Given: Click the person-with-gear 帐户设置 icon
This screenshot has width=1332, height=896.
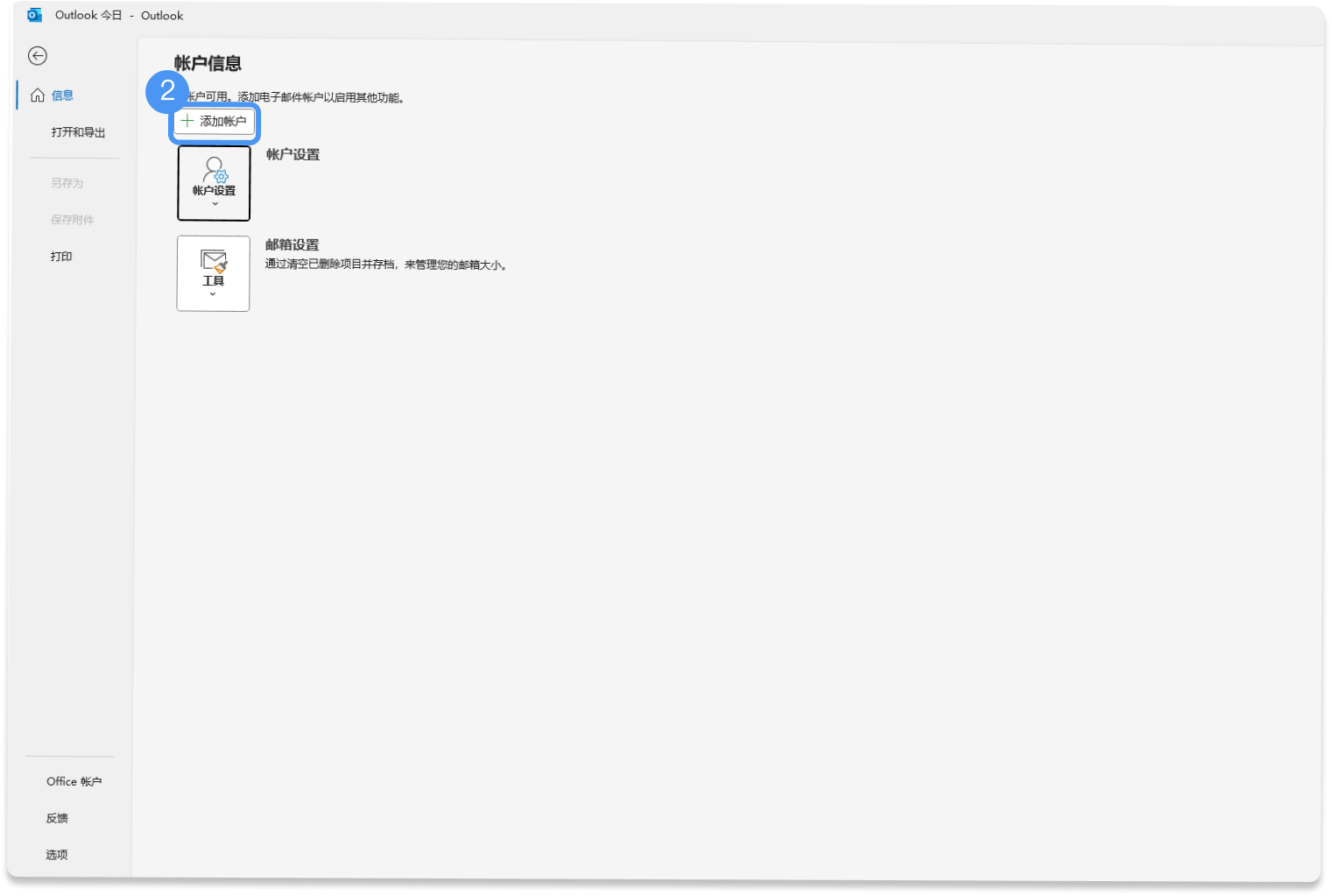Looking at the screenshot, I should (215, 169).
